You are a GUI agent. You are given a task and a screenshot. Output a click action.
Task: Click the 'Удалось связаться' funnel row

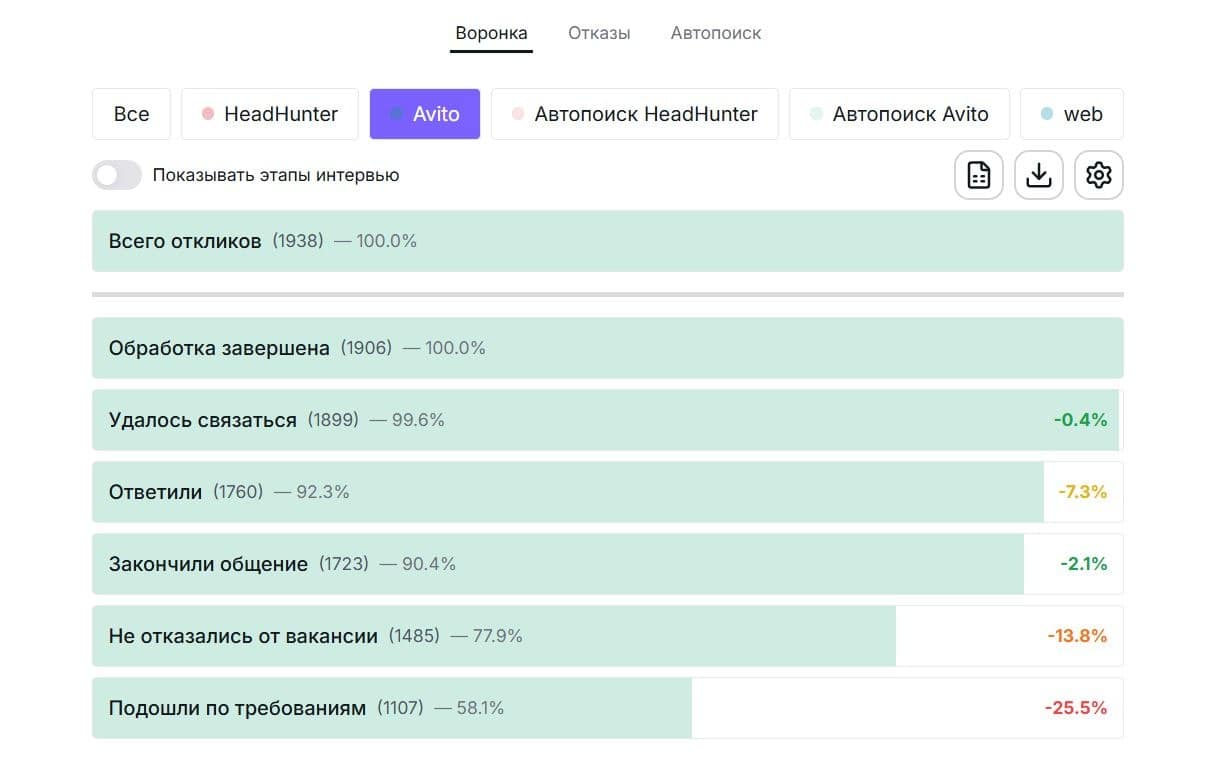tap(608, 420)
